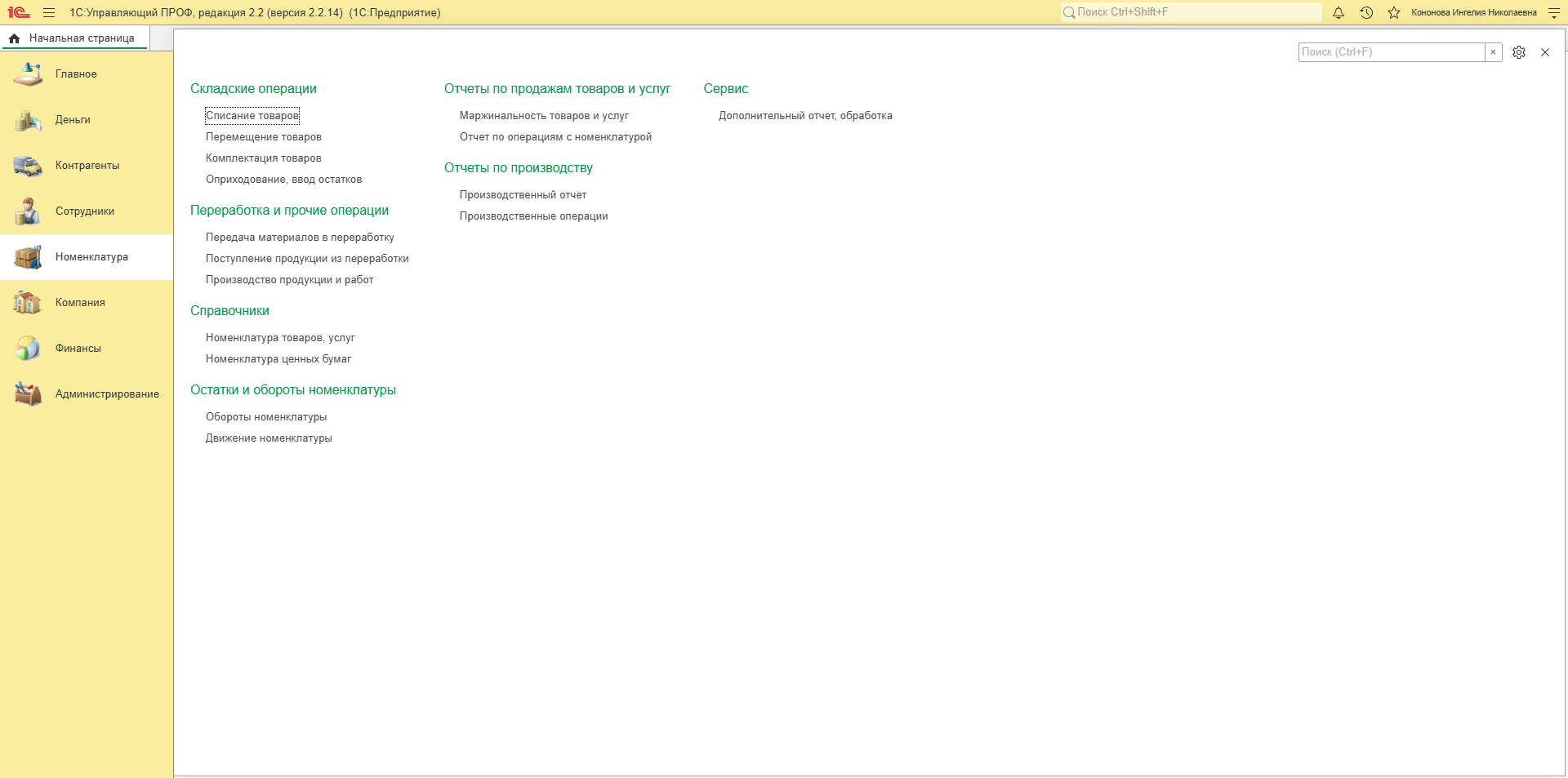The height and width of the screenshot is (778, 1568).
Task: Open the main hamburger menu
Action: pyautogui.click(x=49, y=12)
